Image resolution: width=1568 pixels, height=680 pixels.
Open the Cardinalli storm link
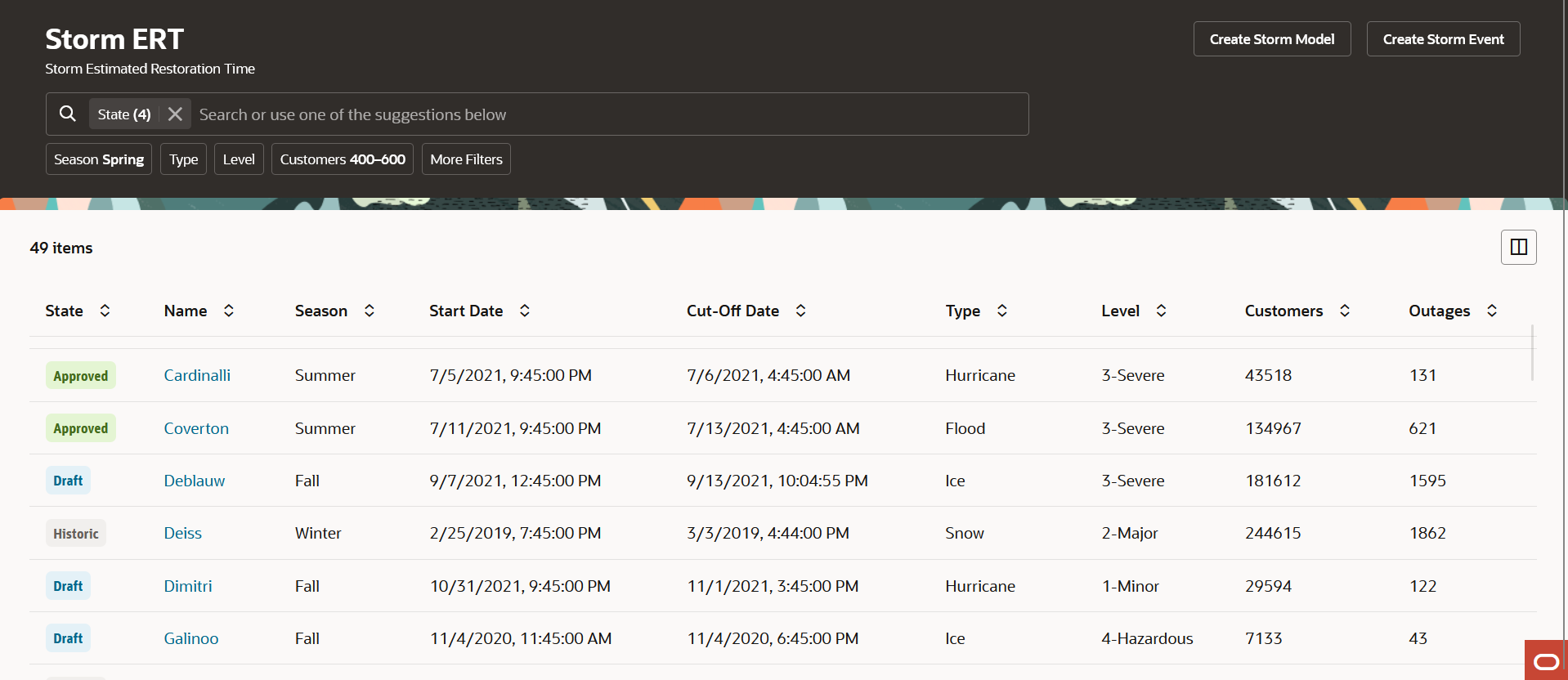(197, 375)
